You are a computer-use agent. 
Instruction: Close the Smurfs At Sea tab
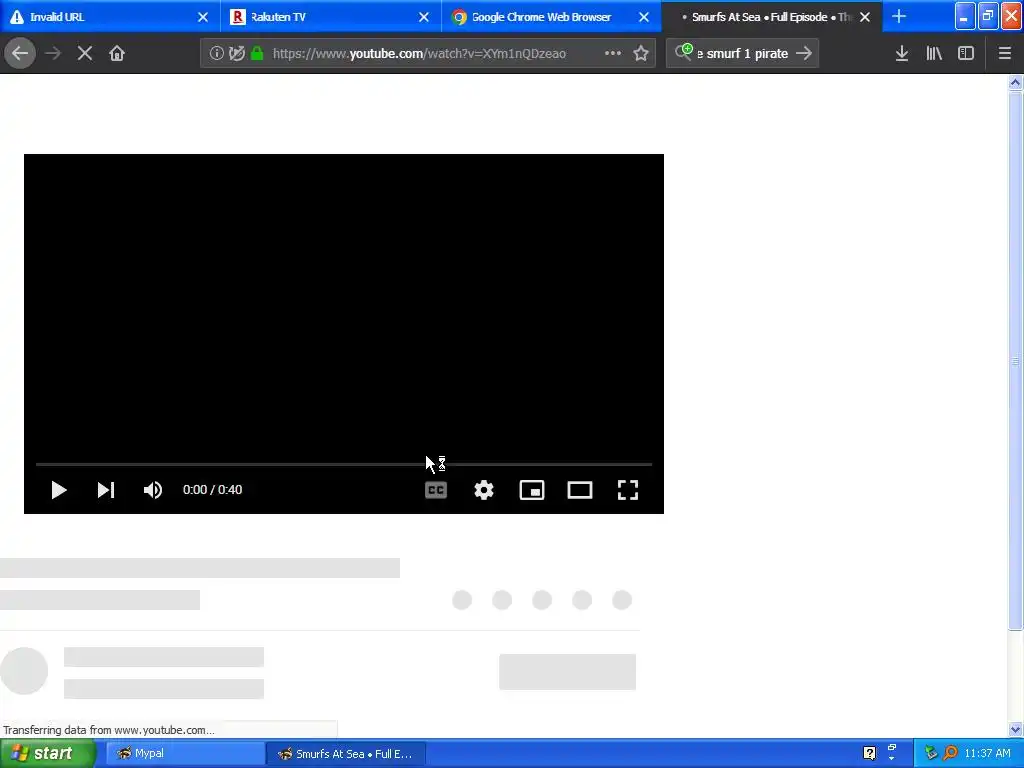(x=865, y=17)
